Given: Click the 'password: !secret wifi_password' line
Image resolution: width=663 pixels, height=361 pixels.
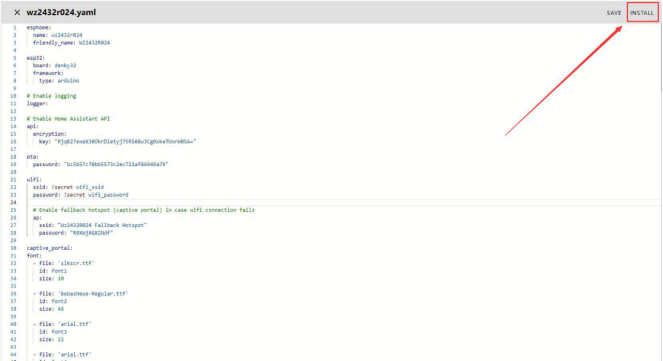Looking at the screenshot, I should (x=81, y=195).
